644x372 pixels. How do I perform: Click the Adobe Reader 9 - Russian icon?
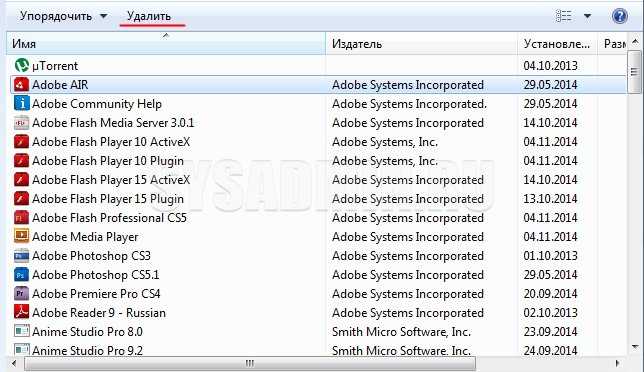tap(21, 312)
